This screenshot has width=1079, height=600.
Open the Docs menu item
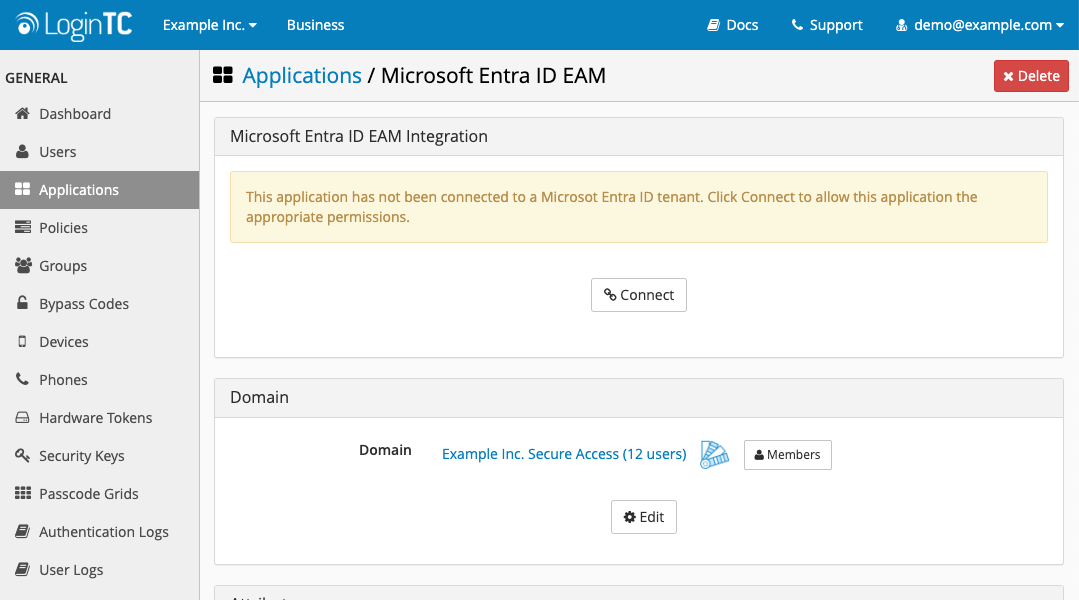pos(732,24)
